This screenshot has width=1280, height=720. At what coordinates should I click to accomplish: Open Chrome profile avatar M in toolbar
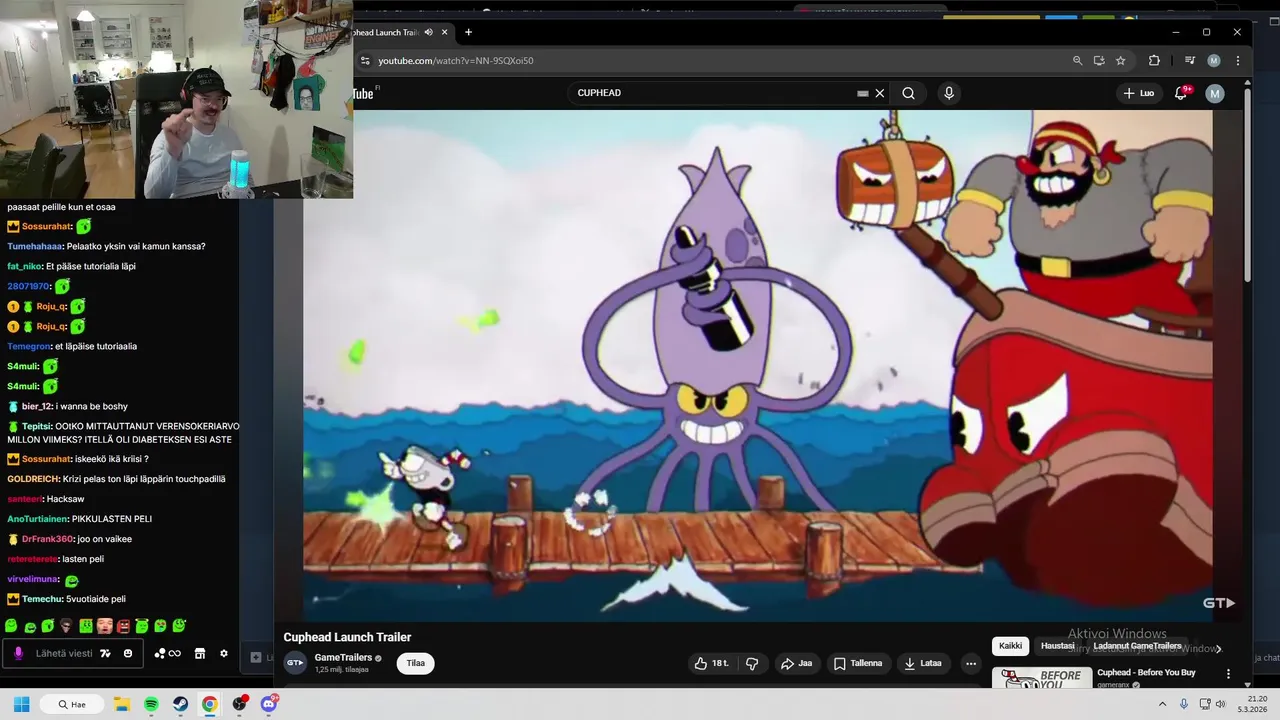(x=1214, y=61)
